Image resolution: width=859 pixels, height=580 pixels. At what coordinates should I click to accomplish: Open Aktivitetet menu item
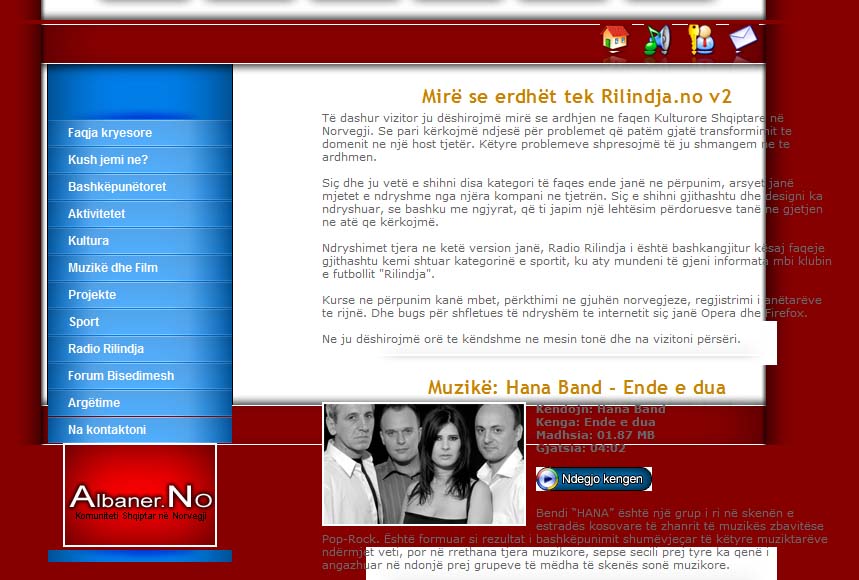pos(140,214)
